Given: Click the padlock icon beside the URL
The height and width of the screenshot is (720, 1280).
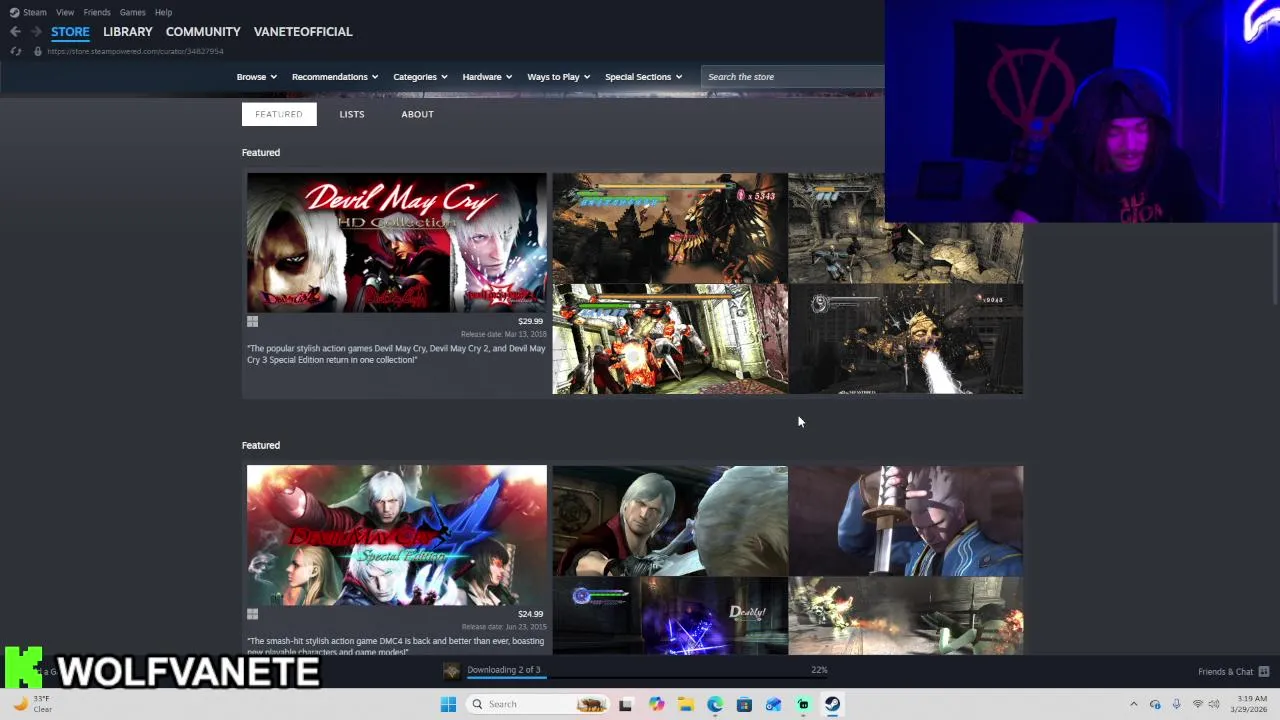Looking at the screenshot, I should 37,51.
